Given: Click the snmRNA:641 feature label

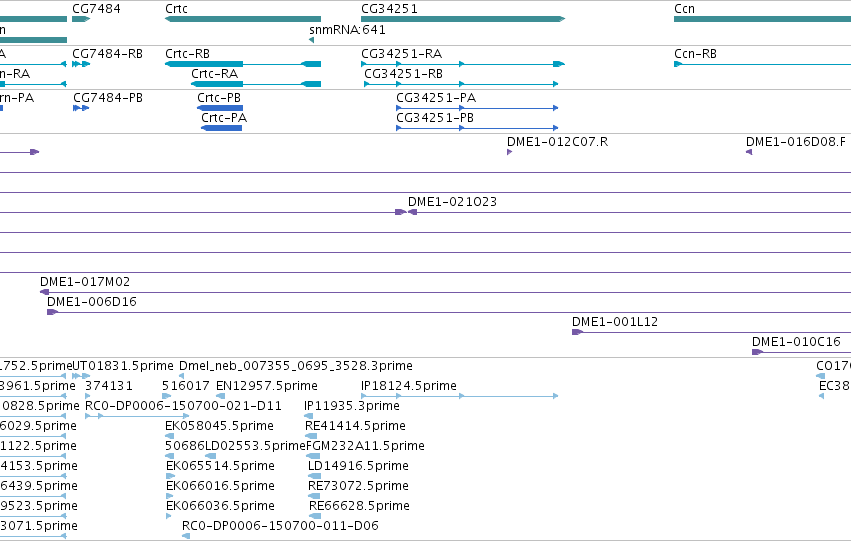Looking at the screenshot, I should pyautogui.click(x=347, y=30).
